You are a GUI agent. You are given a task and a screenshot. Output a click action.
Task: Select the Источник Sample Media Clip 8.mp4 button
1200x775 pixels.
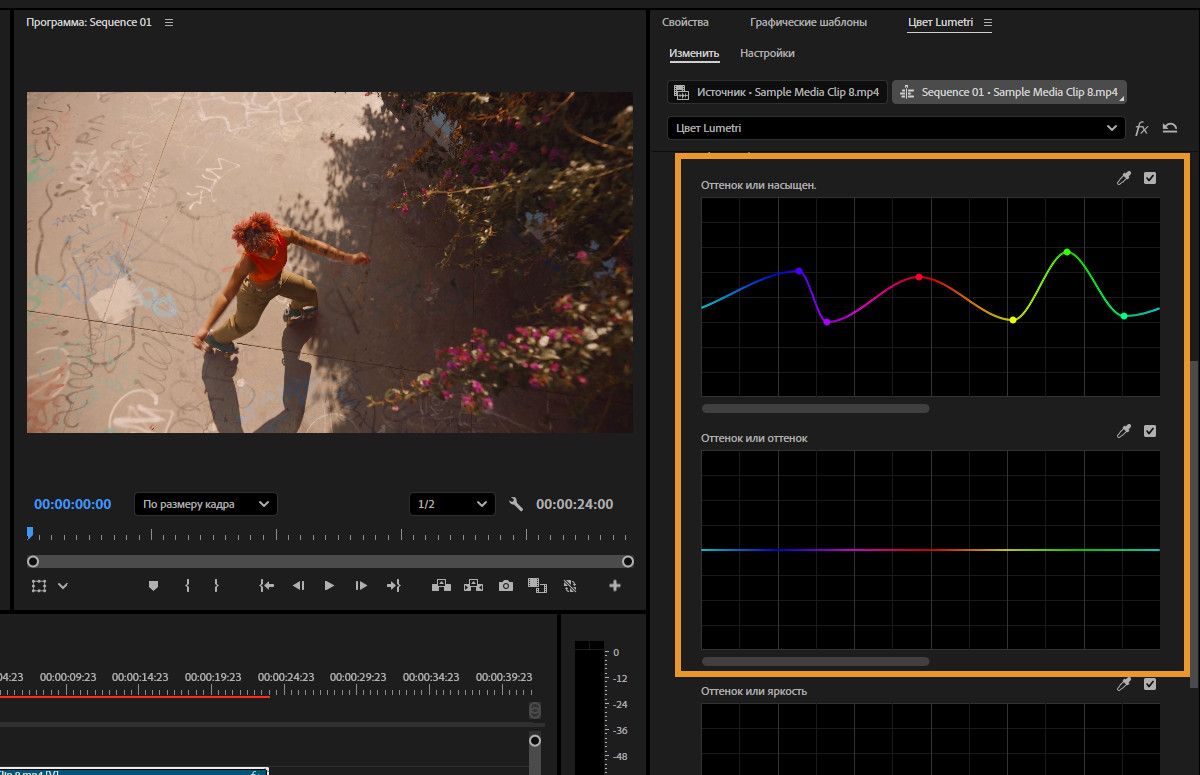[777, 92]
